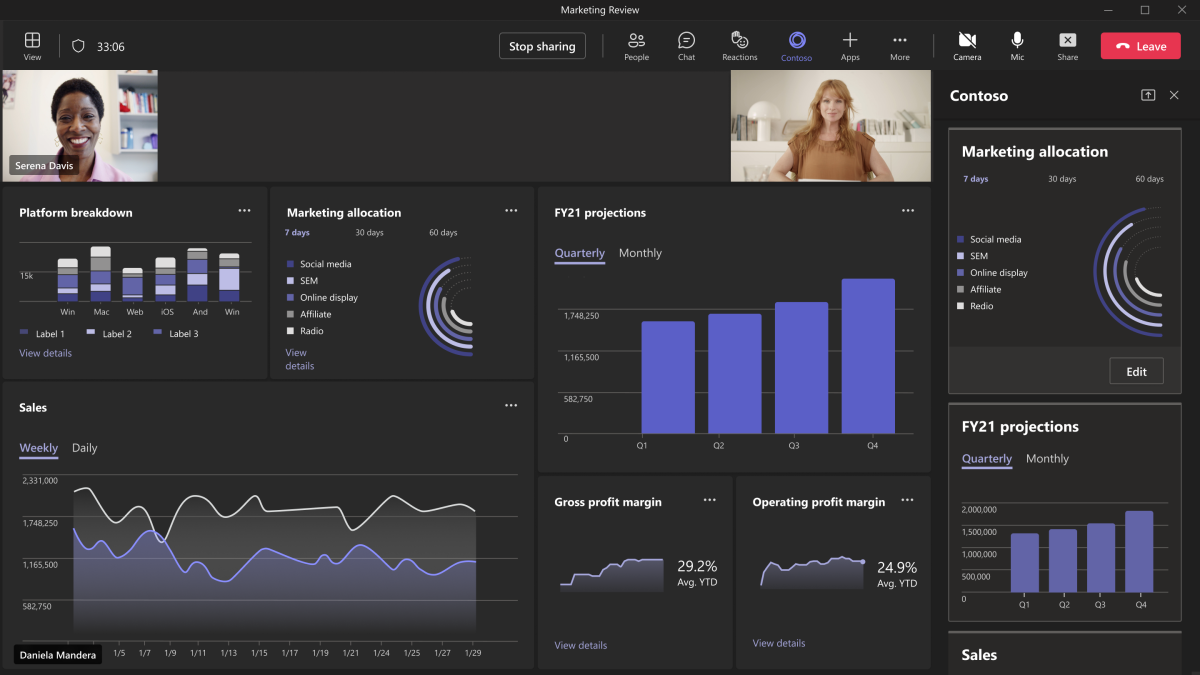Open Gross profit margin card options menu
Screen dimensions: 1200x675
tap(710, 499)
